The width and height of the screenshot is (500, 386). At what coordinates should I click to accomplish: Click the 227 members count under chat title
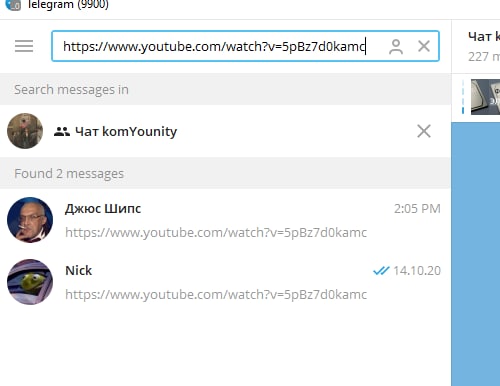484,57
